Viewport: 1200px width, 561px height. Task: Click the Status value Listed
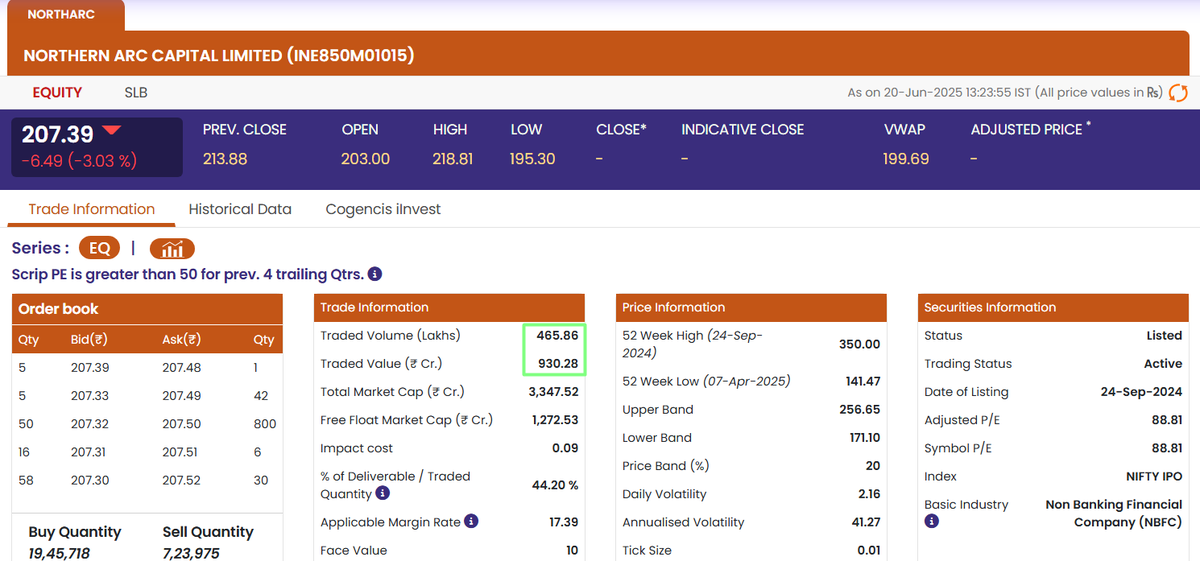click(x=1164, y=336)
